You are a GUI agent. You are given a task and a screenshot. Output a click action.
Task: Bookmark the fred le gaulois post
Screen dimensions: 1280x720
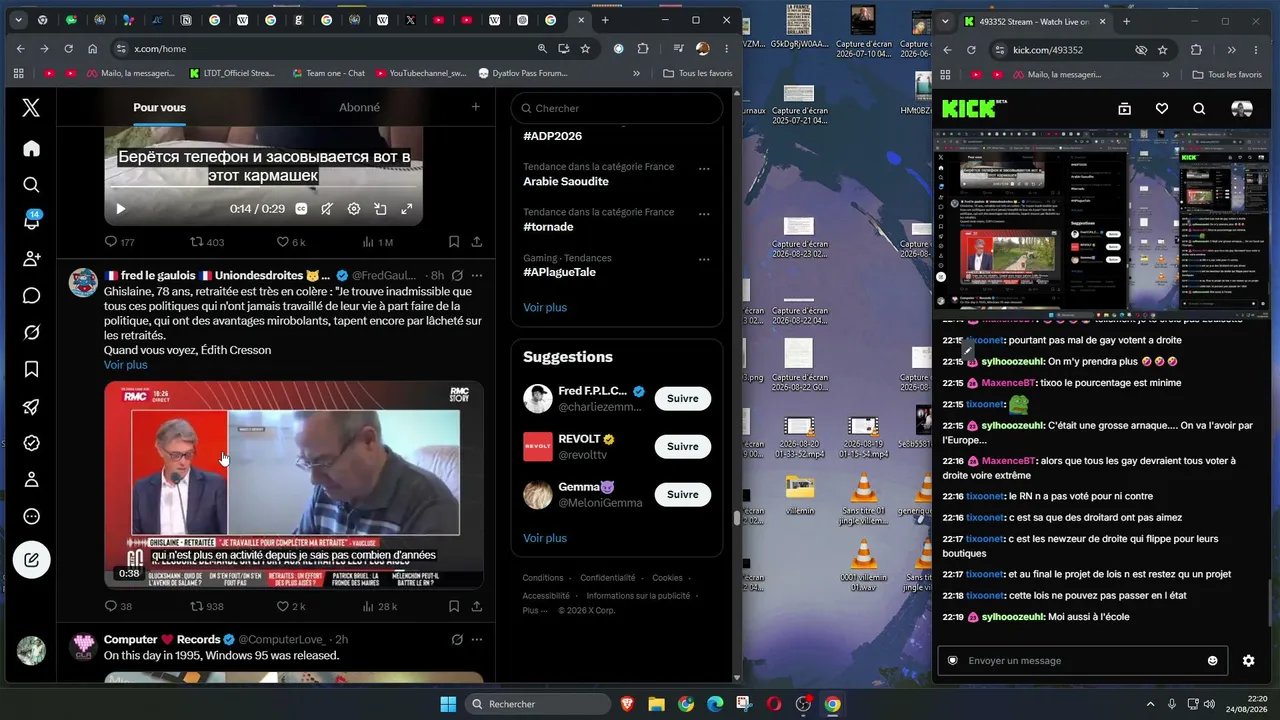click(x=454, y=606)
